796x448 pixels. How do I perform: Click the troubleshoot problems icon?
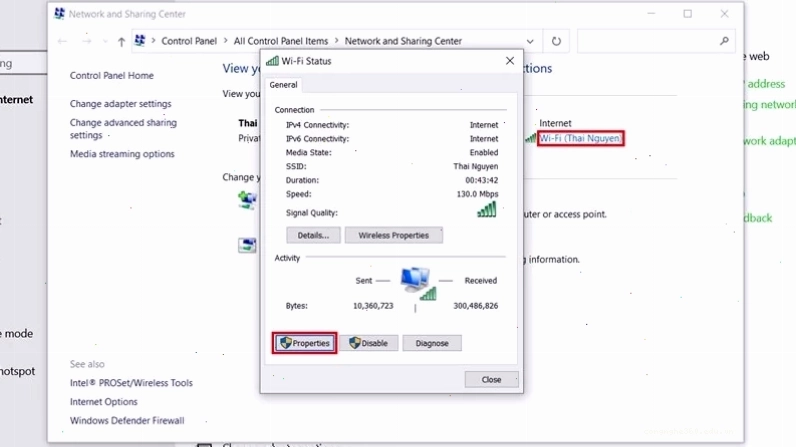pyautogui.click(x=247, y=245)
